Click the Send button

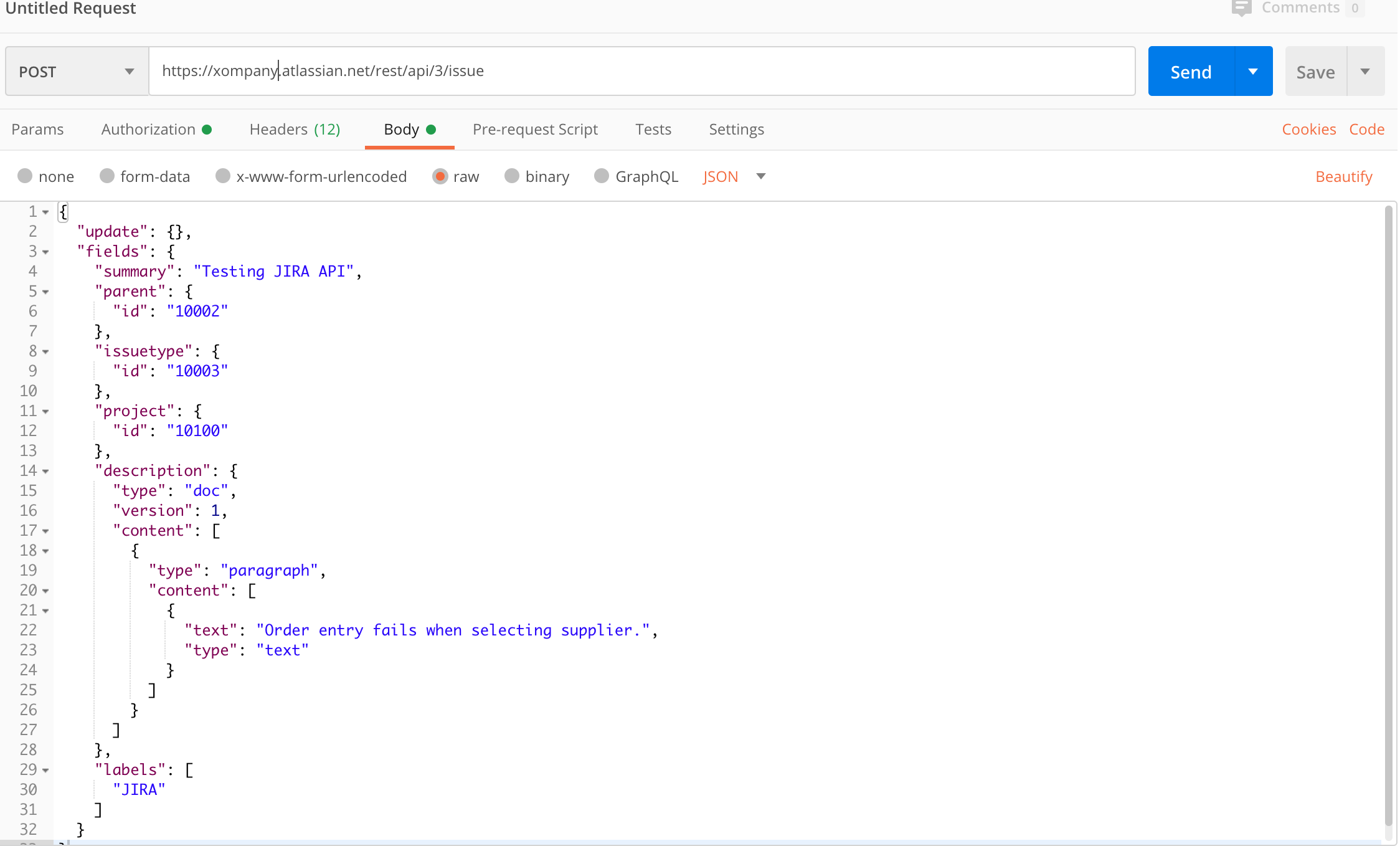(x=1190, y=71)
